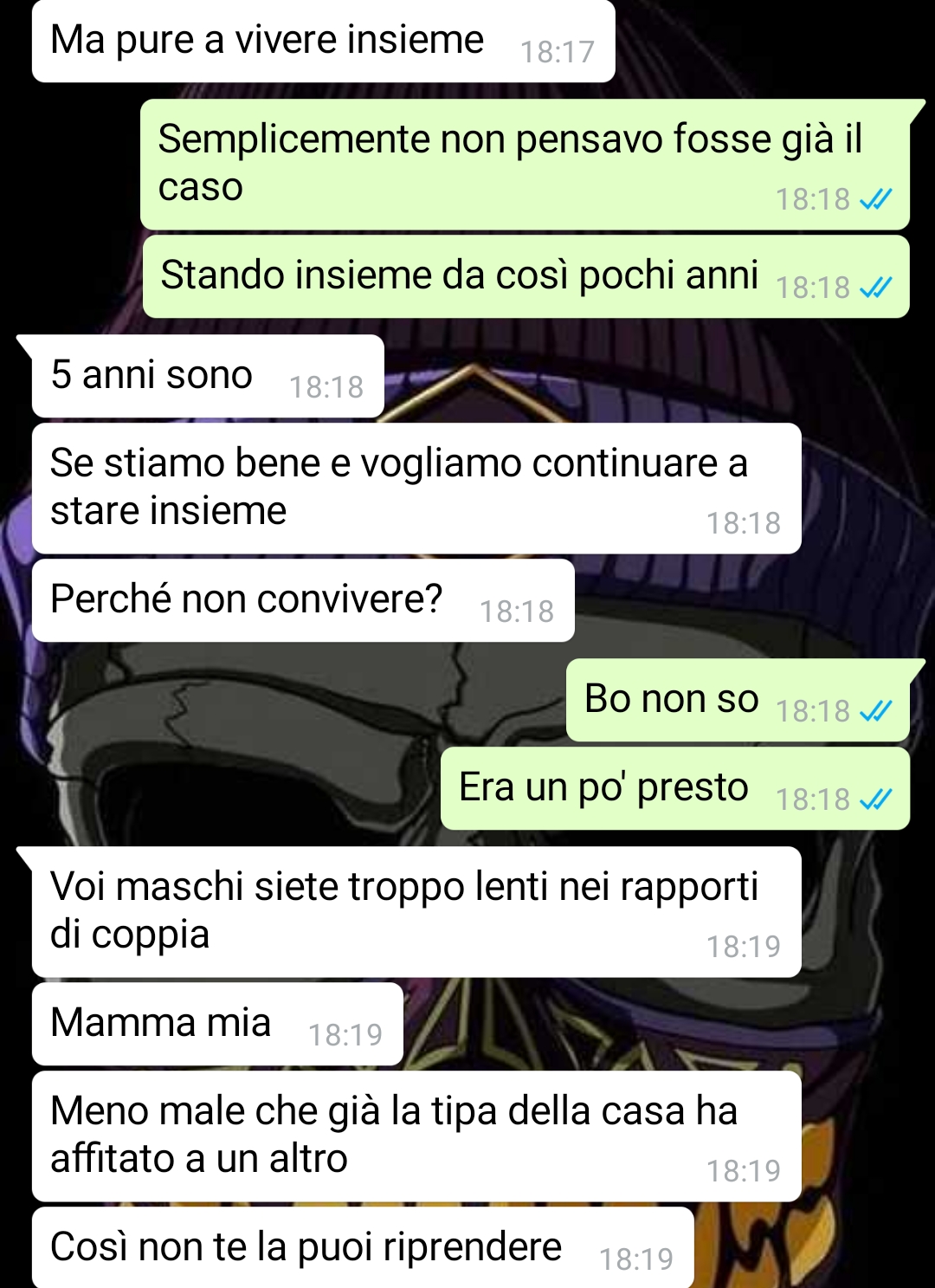Select the '5 anni sono' message

208,376
